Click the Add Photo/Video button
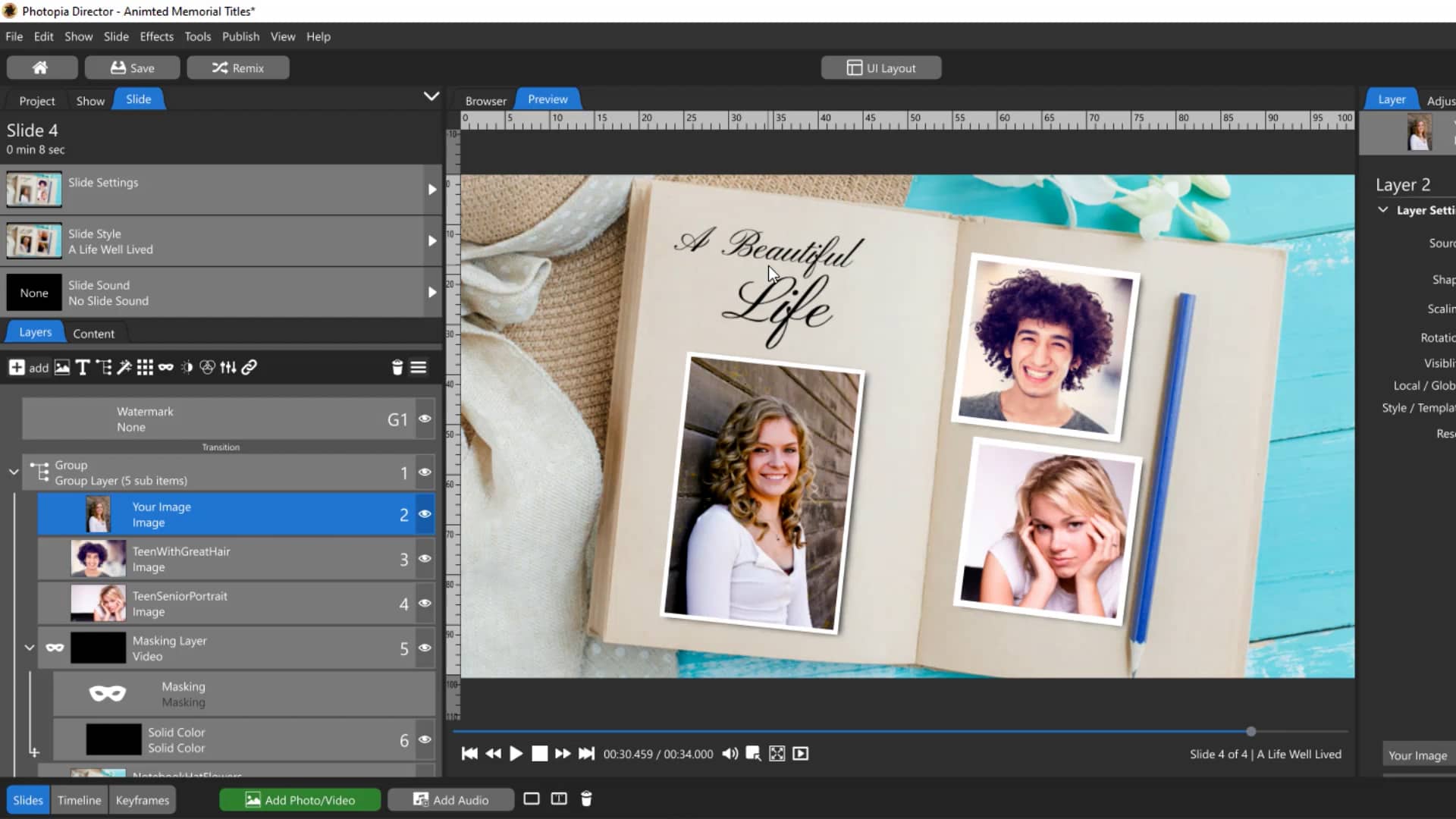 point(300,799)
